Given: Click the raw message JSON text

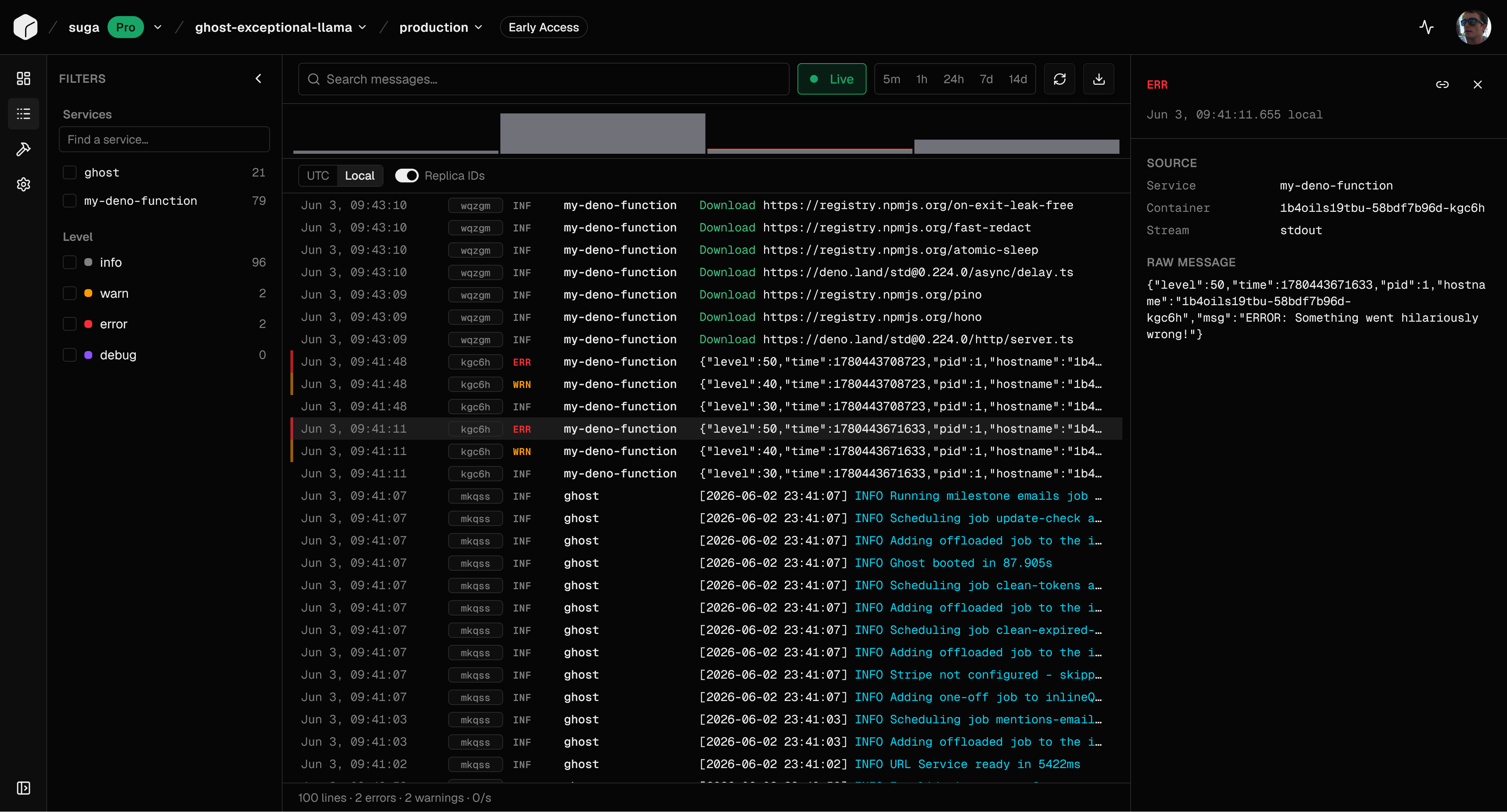Looking at the screenshot, I should [x=1316, y=309].
